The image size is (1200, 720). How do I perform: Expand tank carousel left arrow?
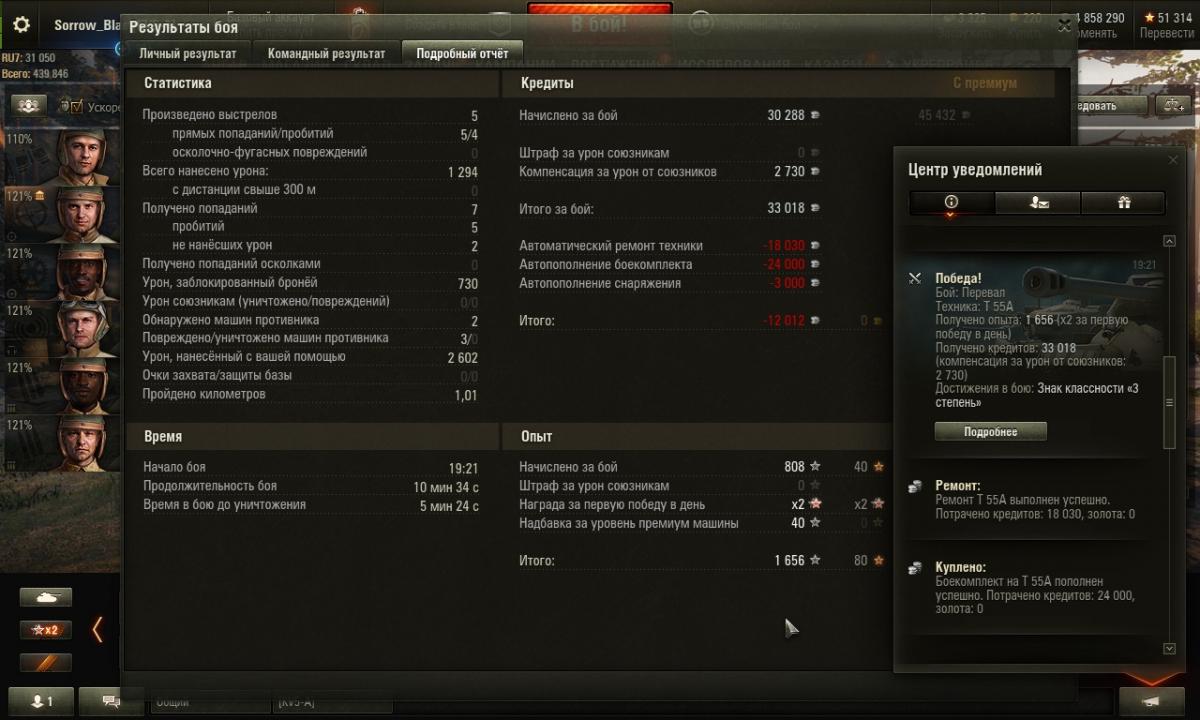coord(98,630)
